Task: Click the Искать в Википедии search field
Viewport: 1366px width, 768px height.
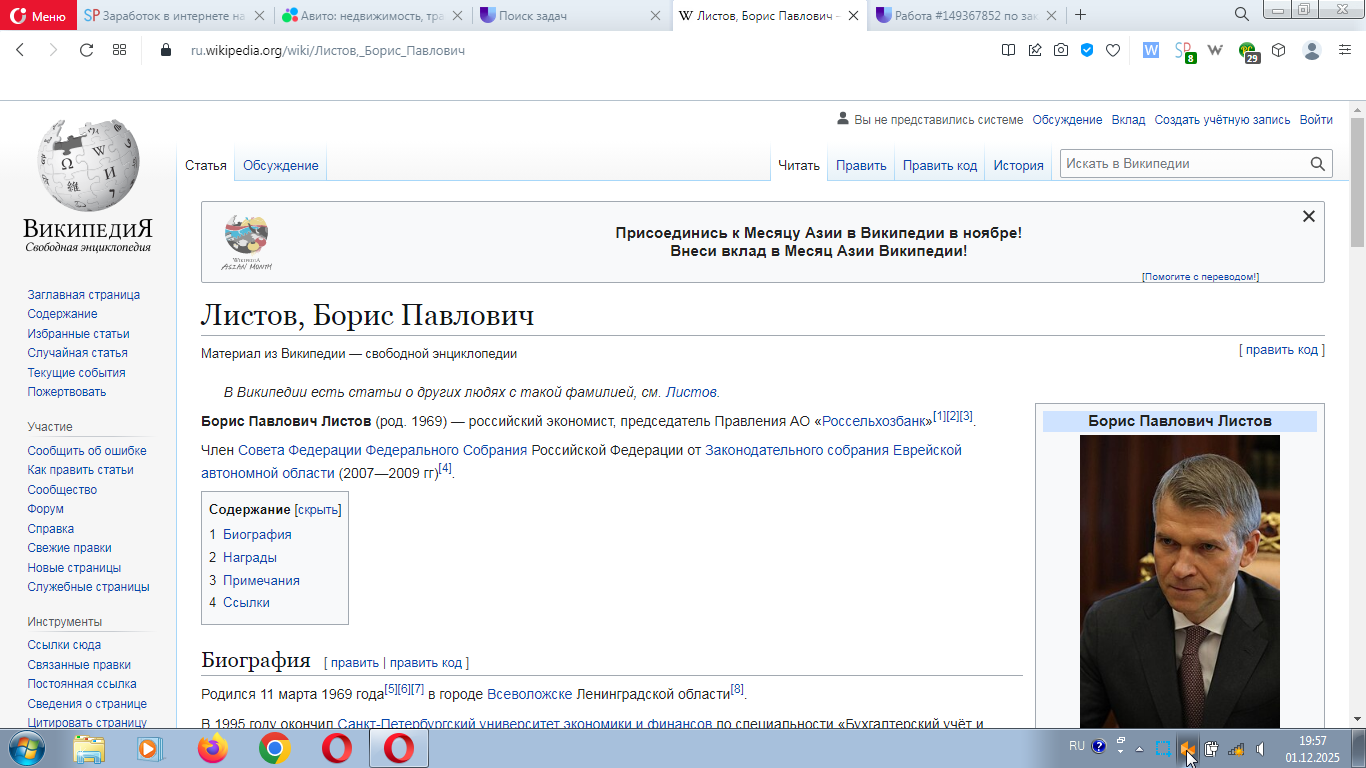Action: point(1185,164)
